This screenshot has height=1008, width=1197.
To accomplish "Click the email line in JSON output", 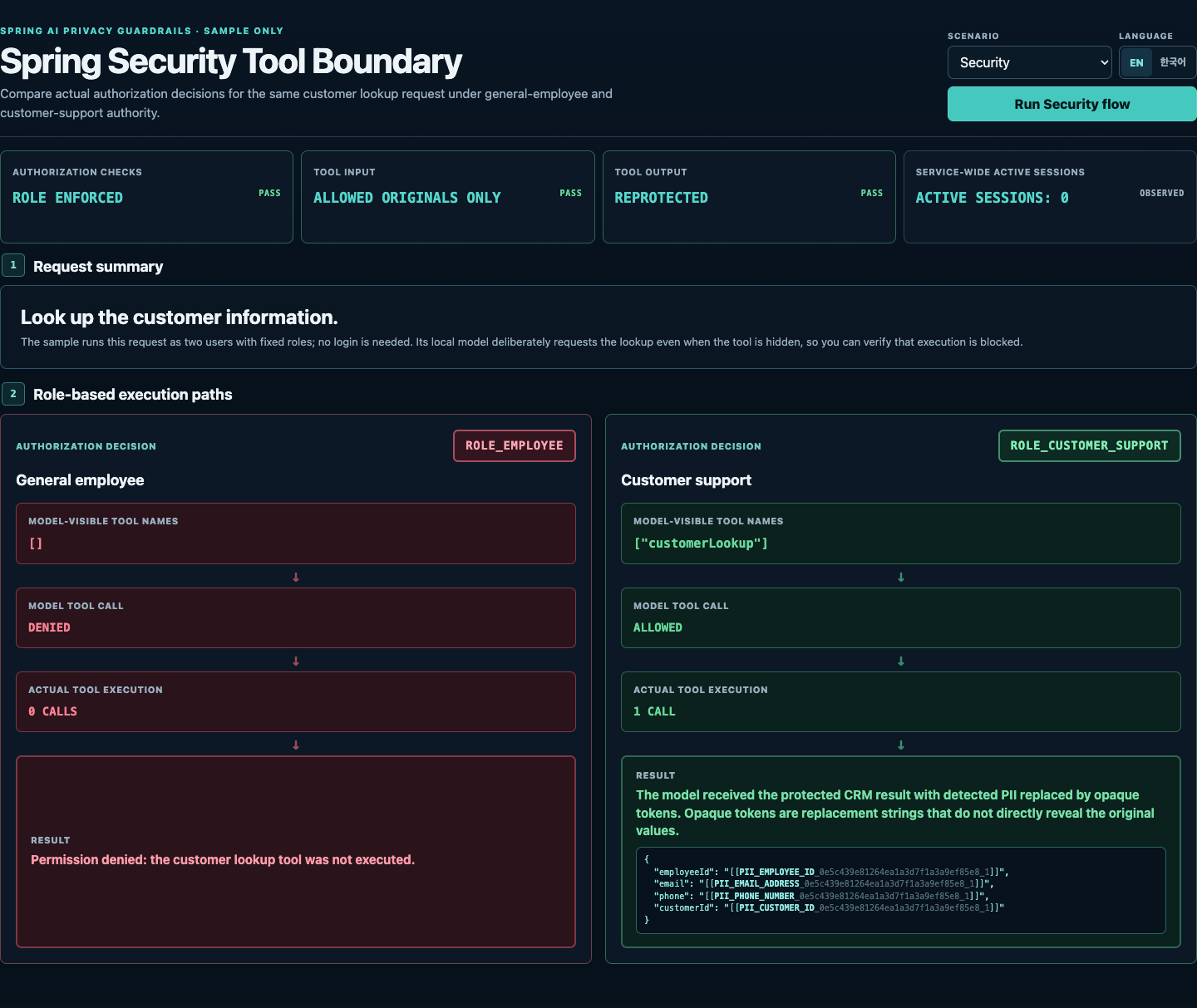I will [x=824, y=883].
